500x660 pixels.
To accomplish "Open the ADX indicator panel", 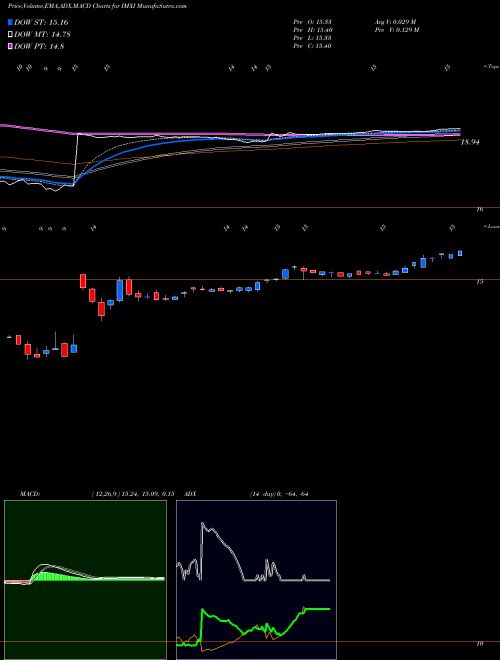I will coord(256,580).
